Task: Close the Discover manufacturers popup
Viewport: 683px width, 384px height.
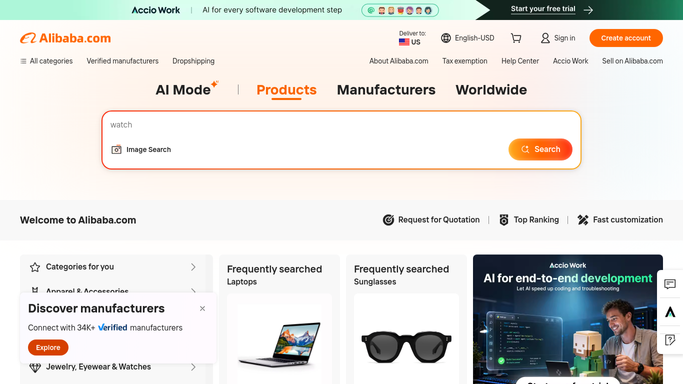Action: tap(202, 309)
